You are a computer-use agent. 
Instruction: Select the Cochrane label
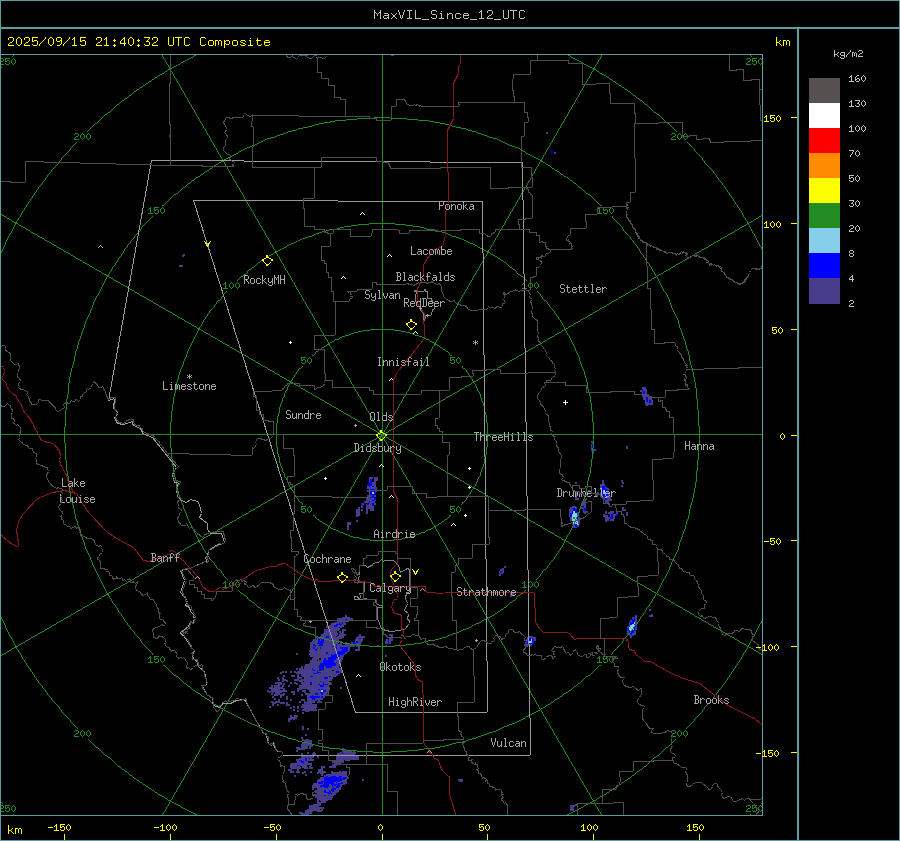point(327,559)
